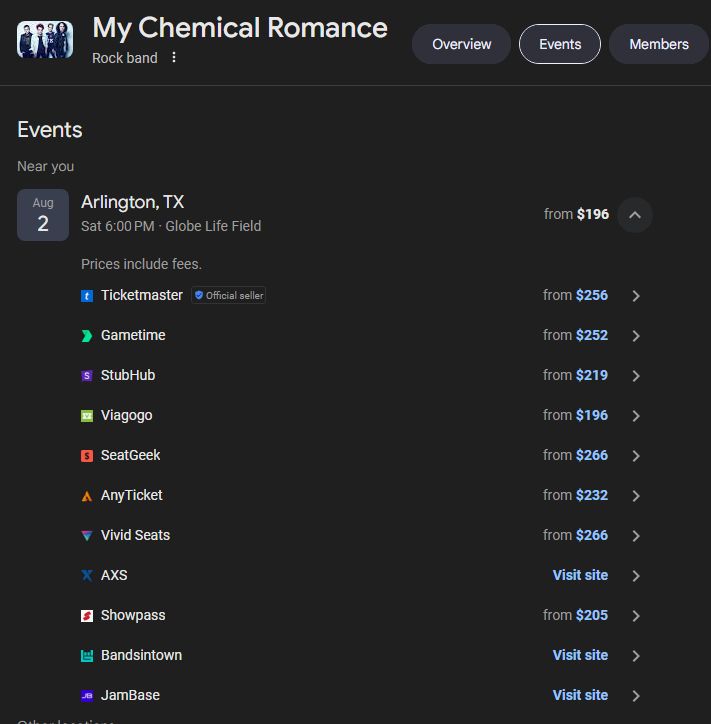
Task: Click the Official seller shield badge
Action: click(x=229, y=295)
